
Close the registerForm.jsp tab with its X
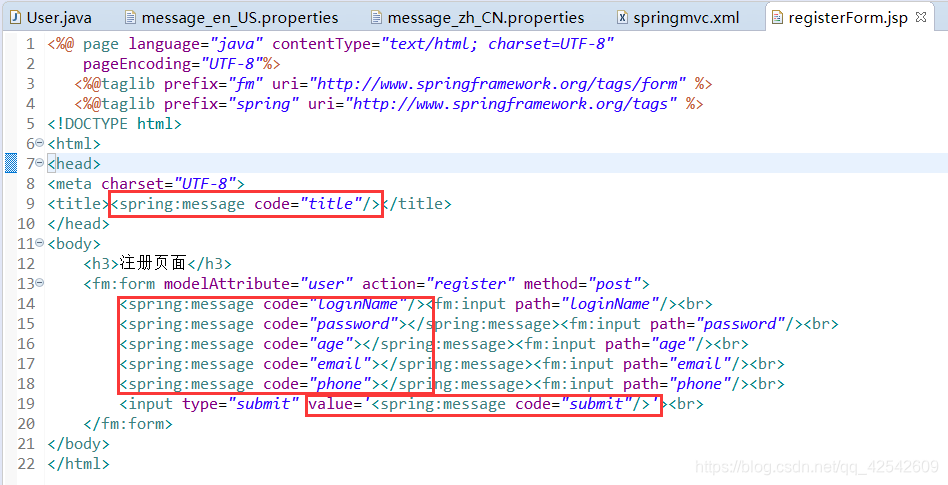(x=921, y=17)
